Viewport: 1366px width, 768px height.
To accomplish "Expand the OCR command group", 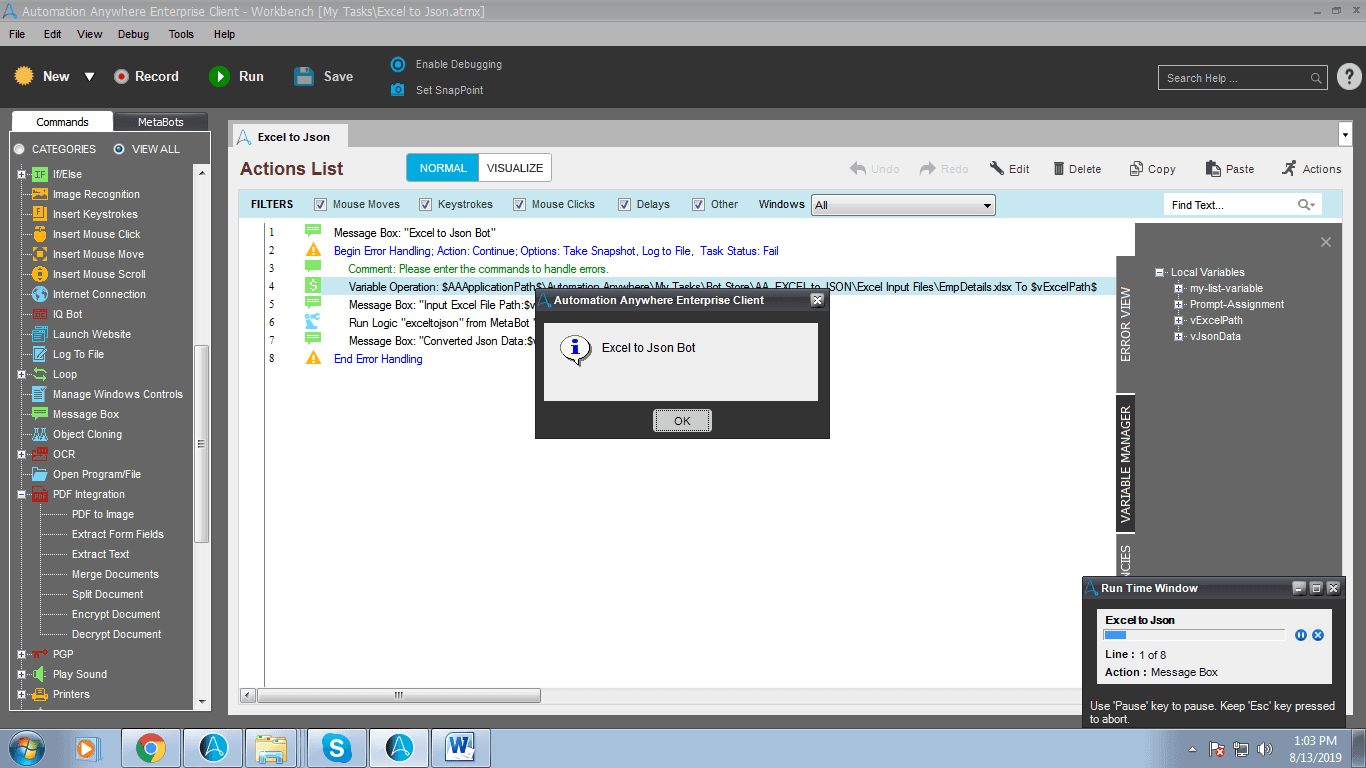I will pyautogui.click(x=22, y=454).
